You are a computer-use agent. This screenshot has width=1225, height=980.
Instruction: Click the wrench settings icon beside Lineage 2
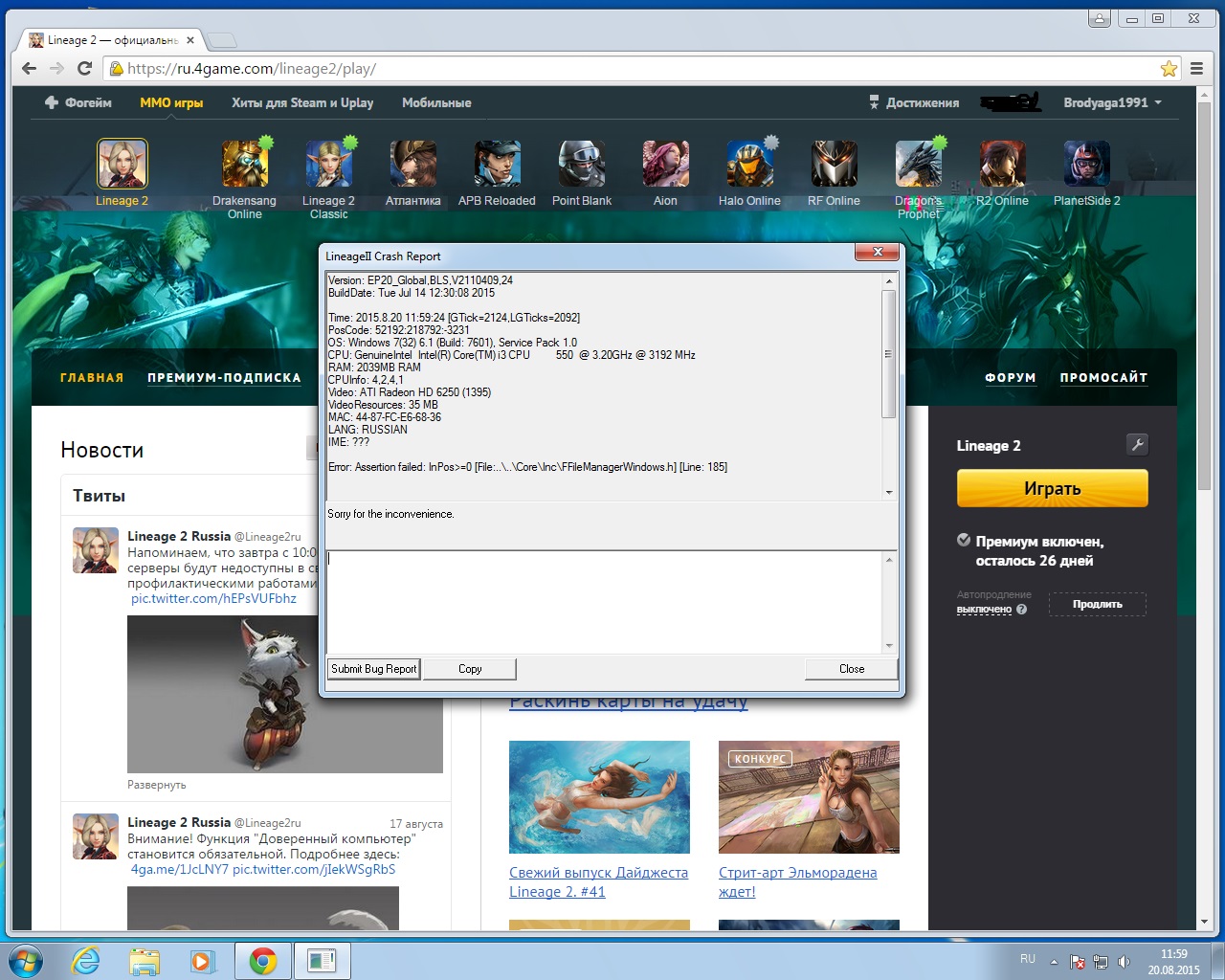pos(1137,444)
